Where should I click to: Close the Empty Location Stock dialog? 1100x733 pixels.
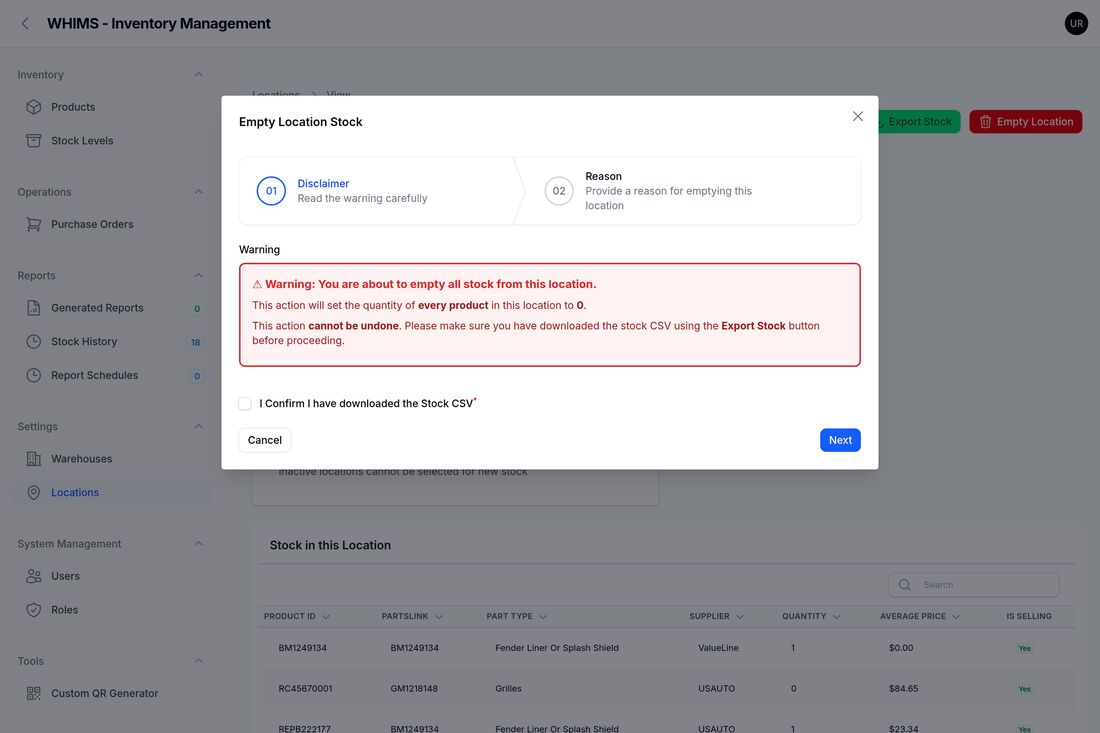[857, 116]
